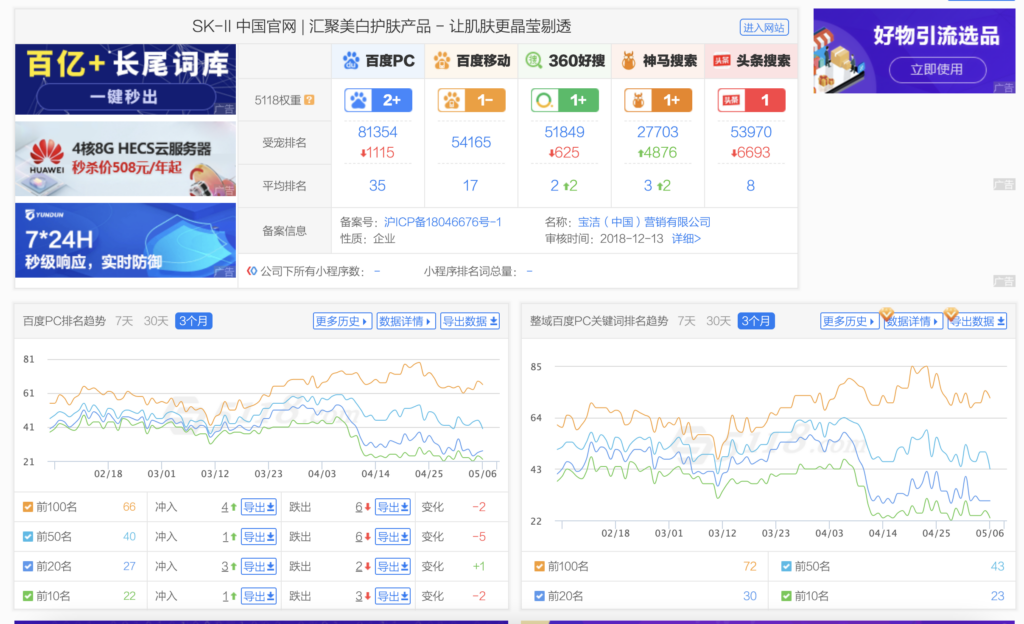Image resolution: width=1024 pixels, height=624 pixels.
Task: Open ICP record 沪ICP备18046676号-1 link
Action: (x=443, y=222)
